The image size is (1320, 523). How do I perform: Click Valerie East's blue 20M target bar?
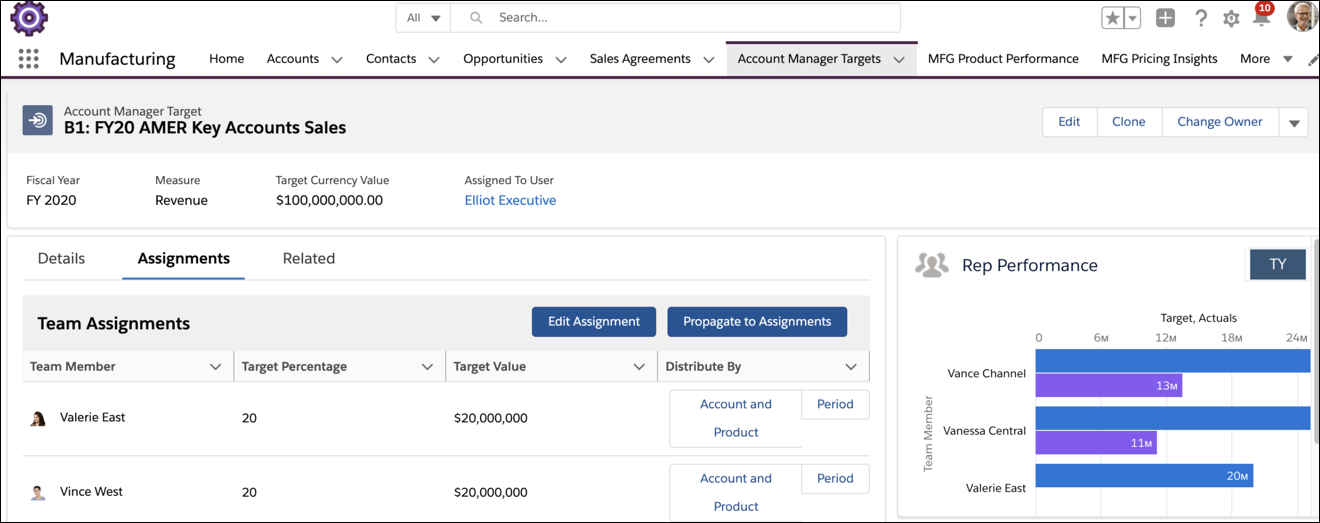tap(1144, 476)
